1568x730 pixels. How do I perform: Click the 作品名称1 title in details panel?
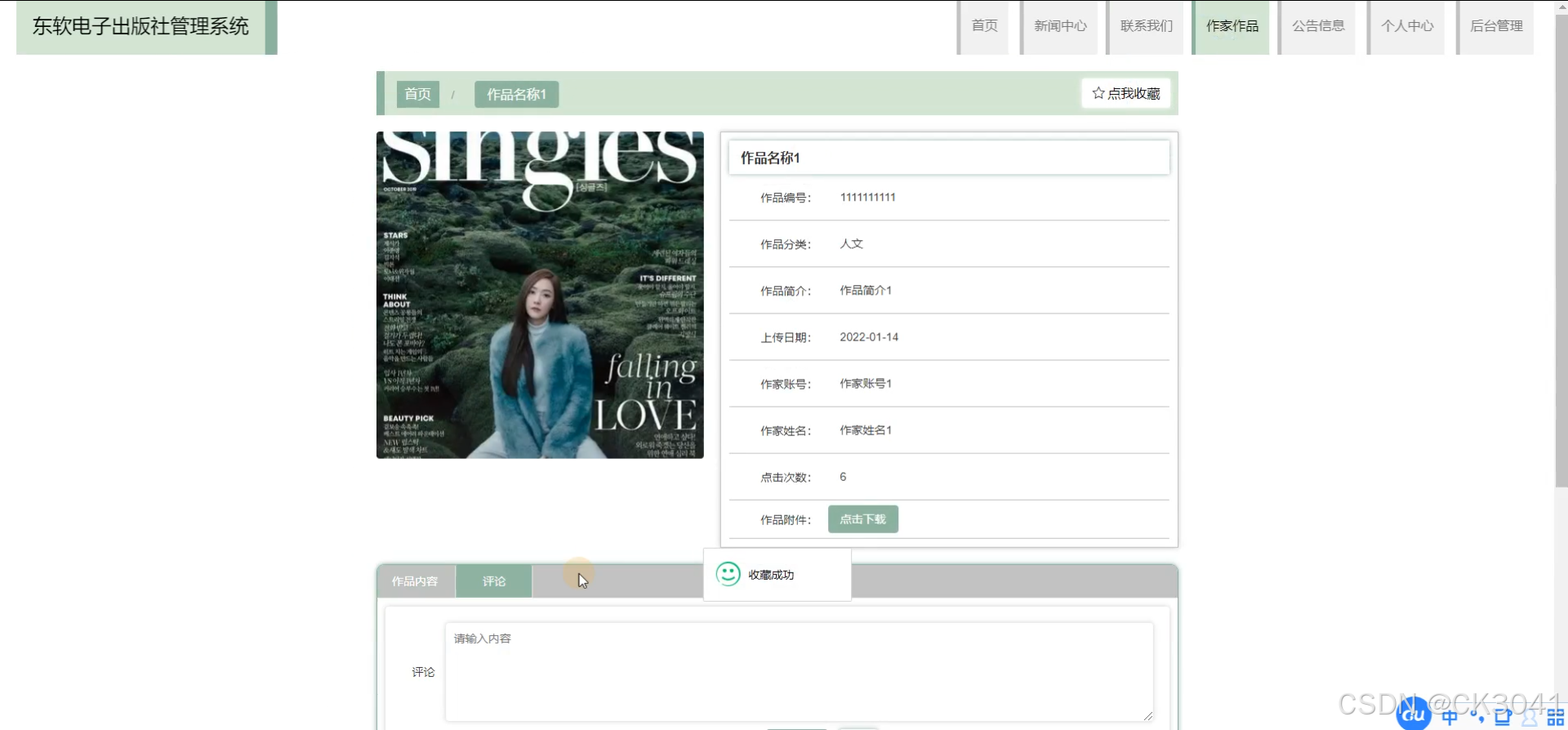(770, 158)
